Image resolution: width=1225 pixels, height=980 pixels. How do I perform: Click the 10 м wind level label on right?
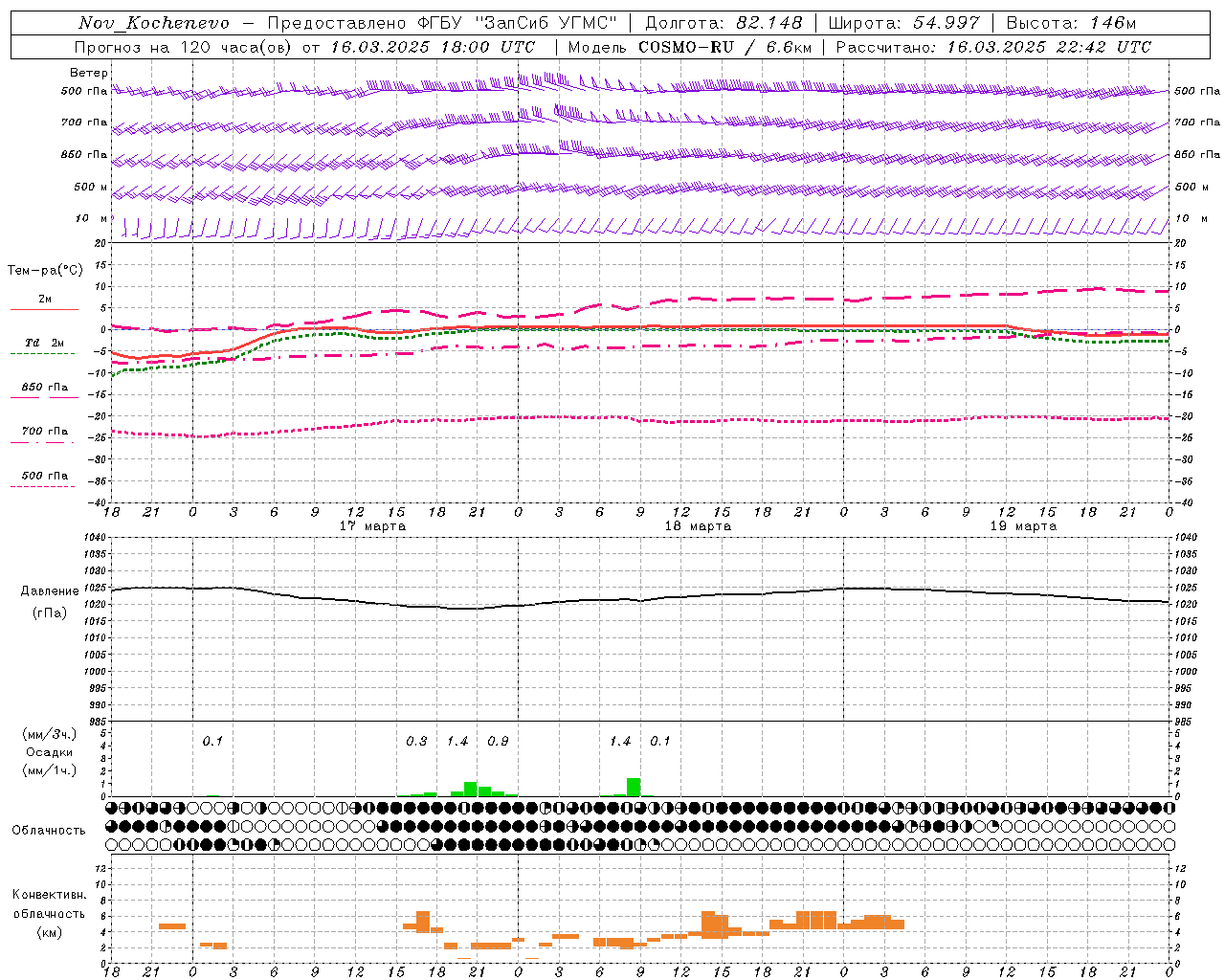click(x=1191, y=218)
